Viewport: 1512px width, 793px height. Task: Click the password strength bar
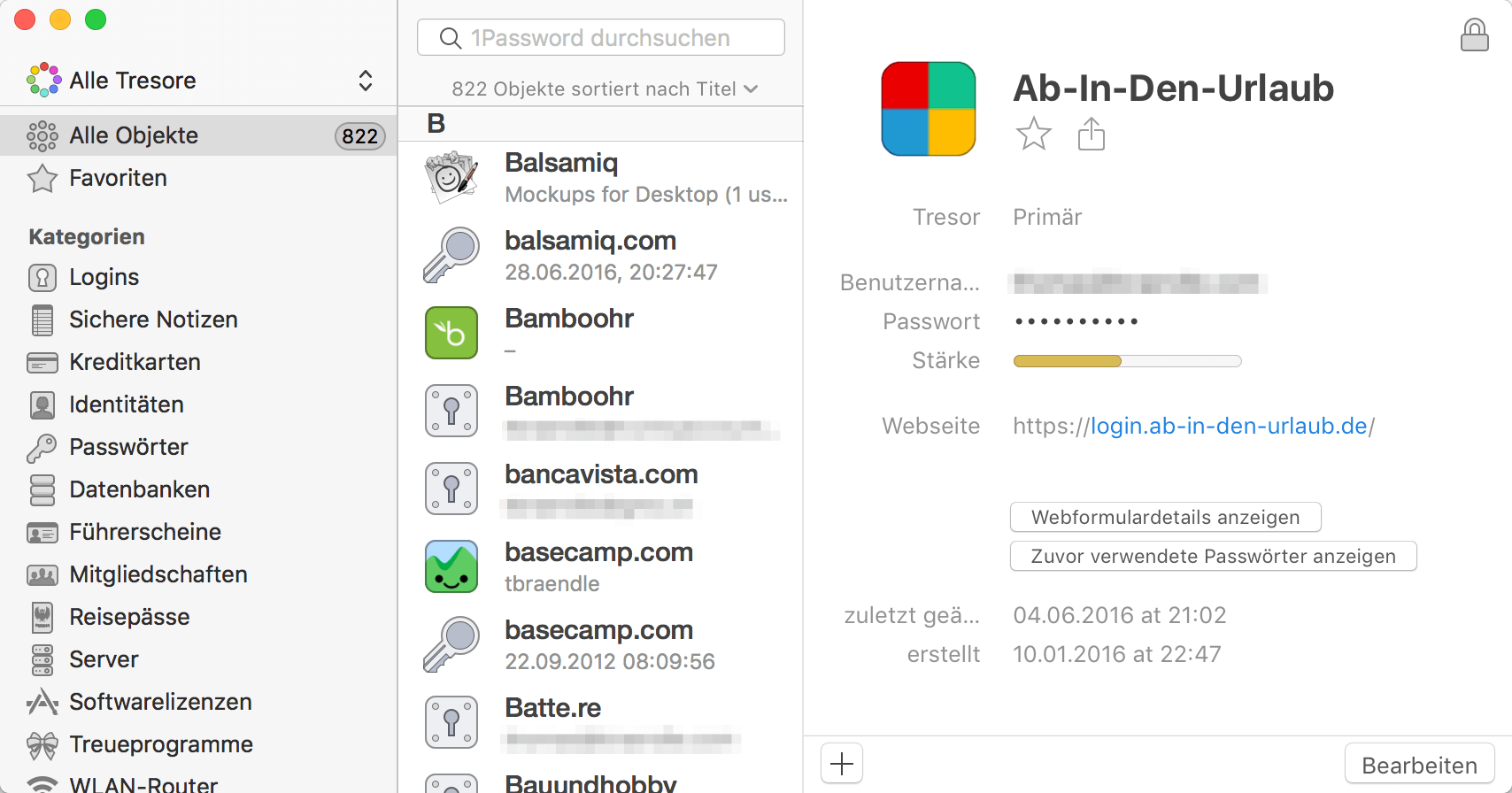point(1127,361)
